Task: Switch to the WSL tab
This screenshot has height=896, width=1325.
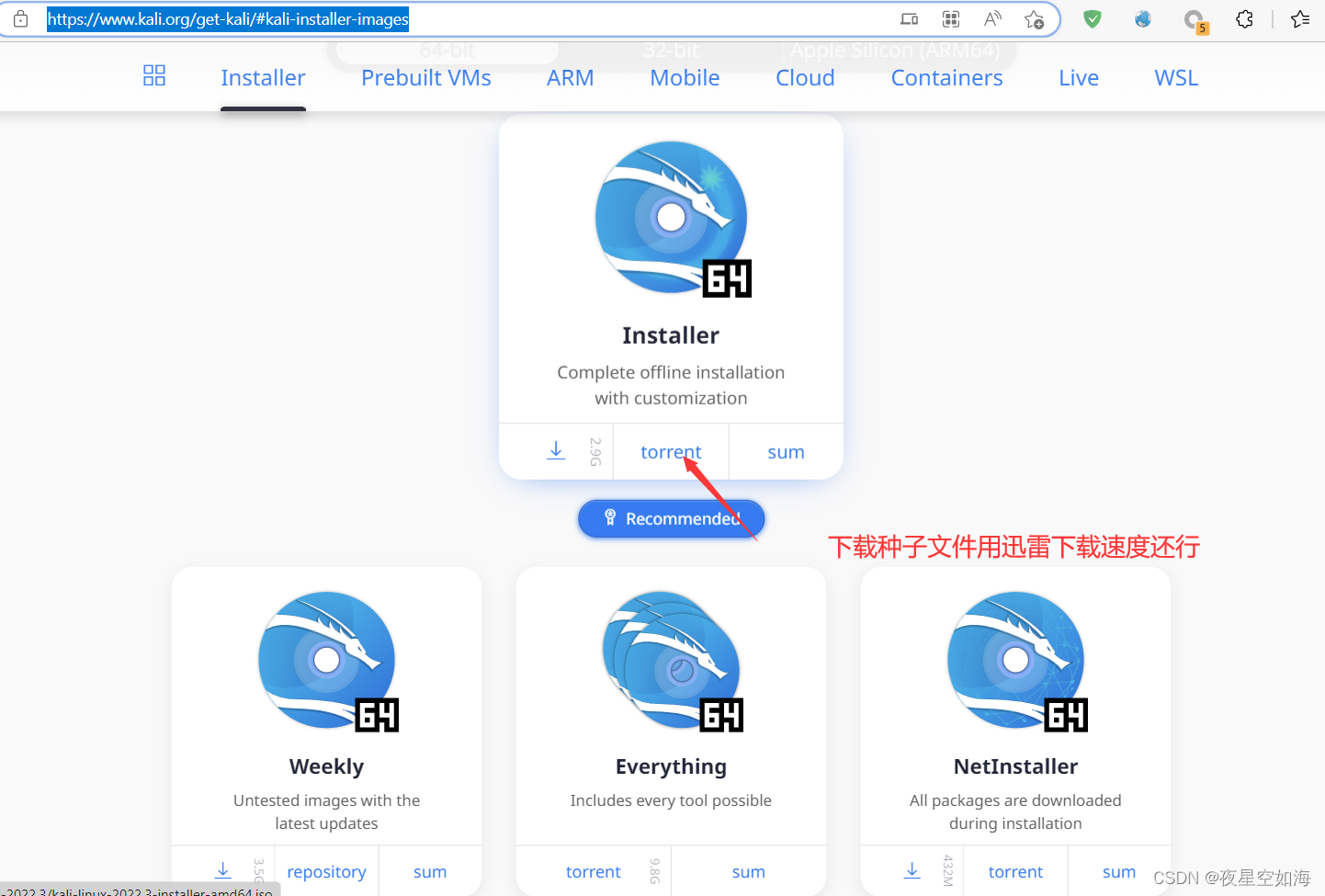Action: coord(1176,78)
